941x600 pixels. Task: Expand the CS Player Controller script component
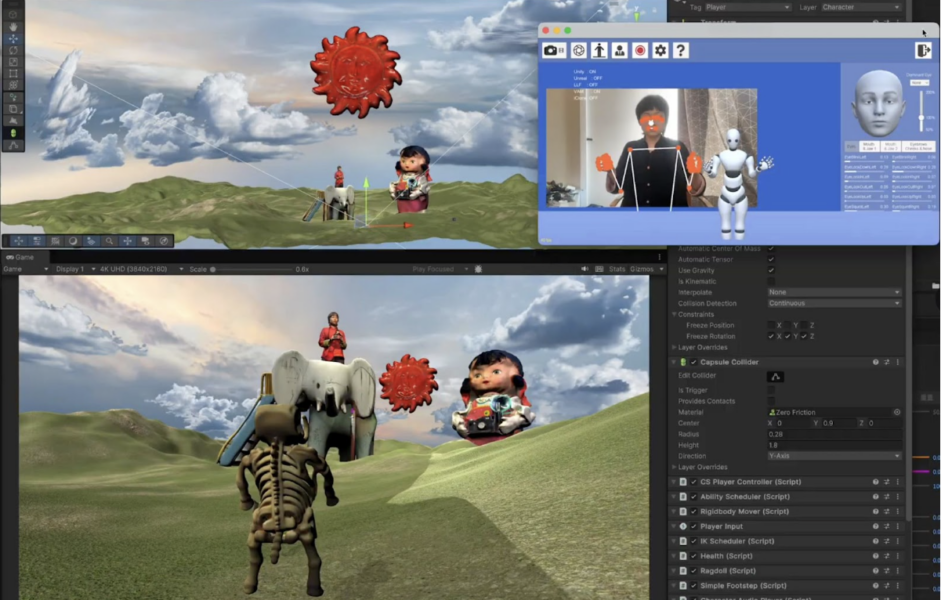click(x=675, y=482)
